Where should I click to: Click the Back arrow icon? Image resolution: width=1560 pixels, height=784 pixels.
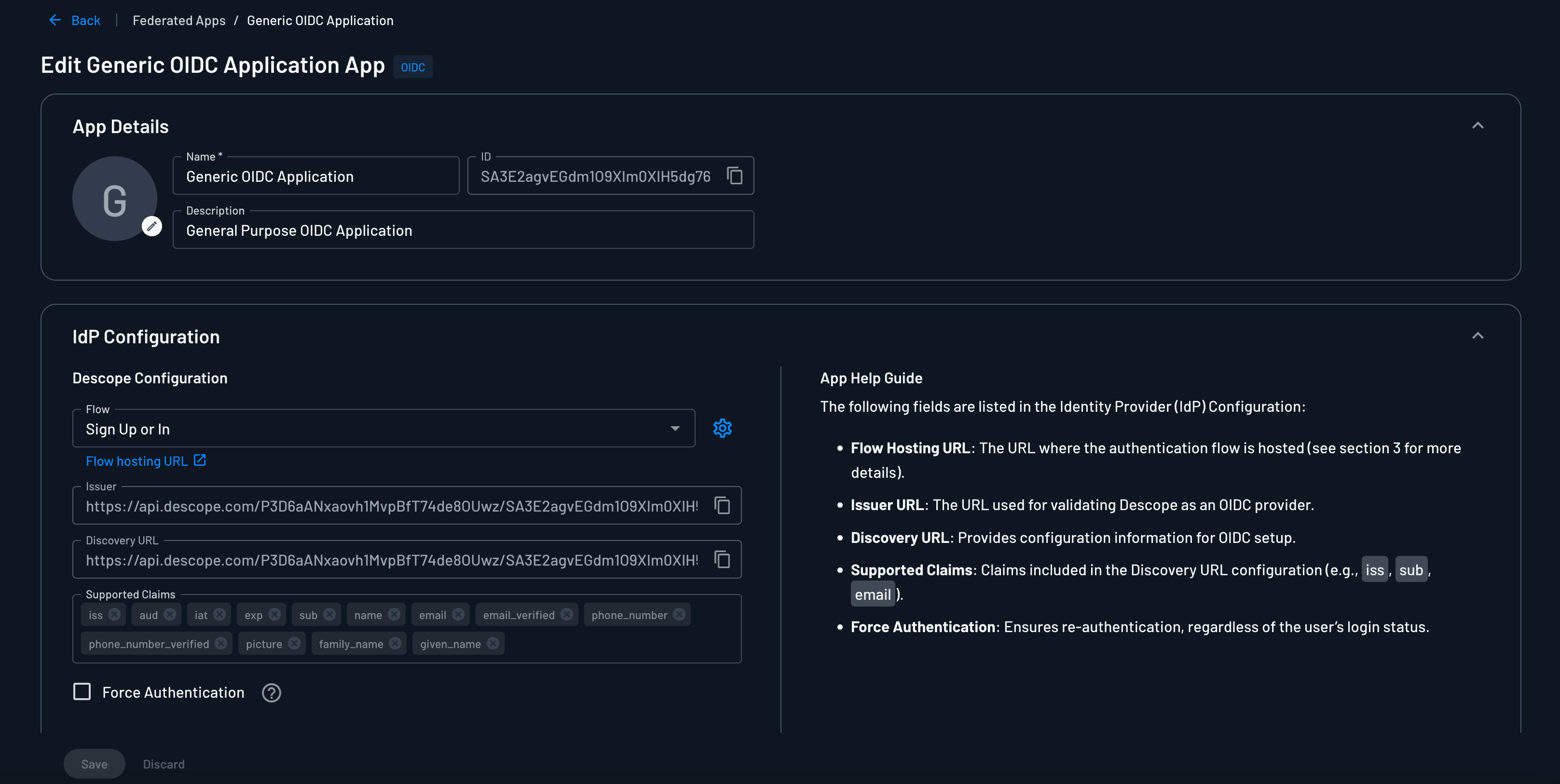pyautogui.click(x=55, y=21)
